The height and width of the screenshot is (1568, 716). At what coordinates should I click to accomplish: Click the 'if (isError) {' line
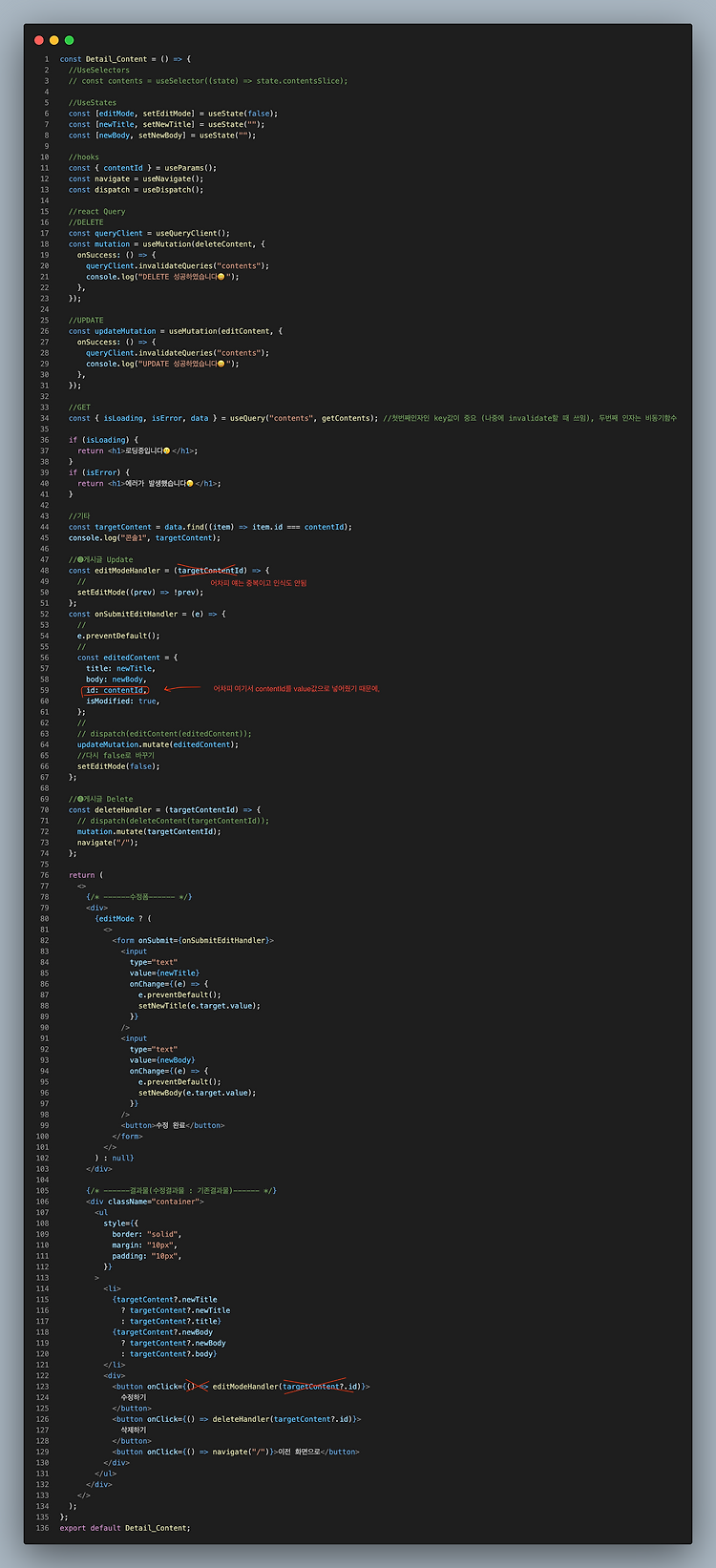(x=99, y=472)
